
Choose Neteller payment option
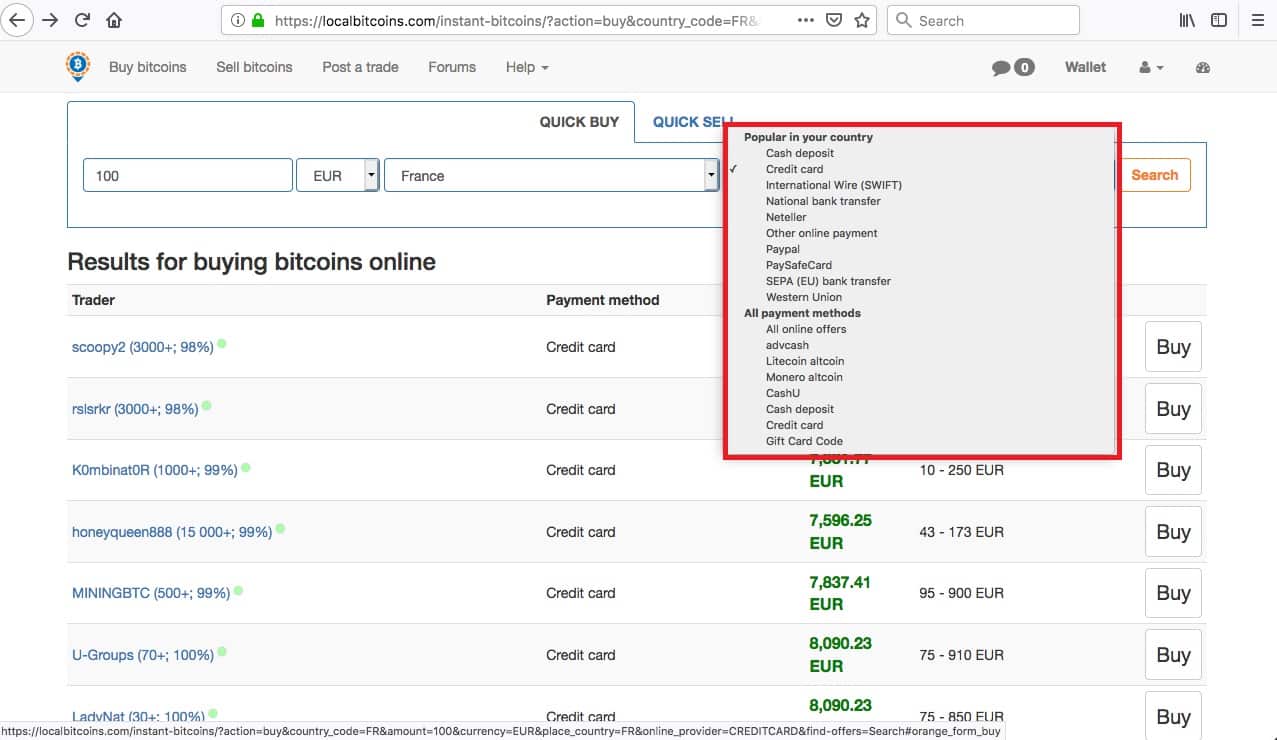[x=786, y=217]
